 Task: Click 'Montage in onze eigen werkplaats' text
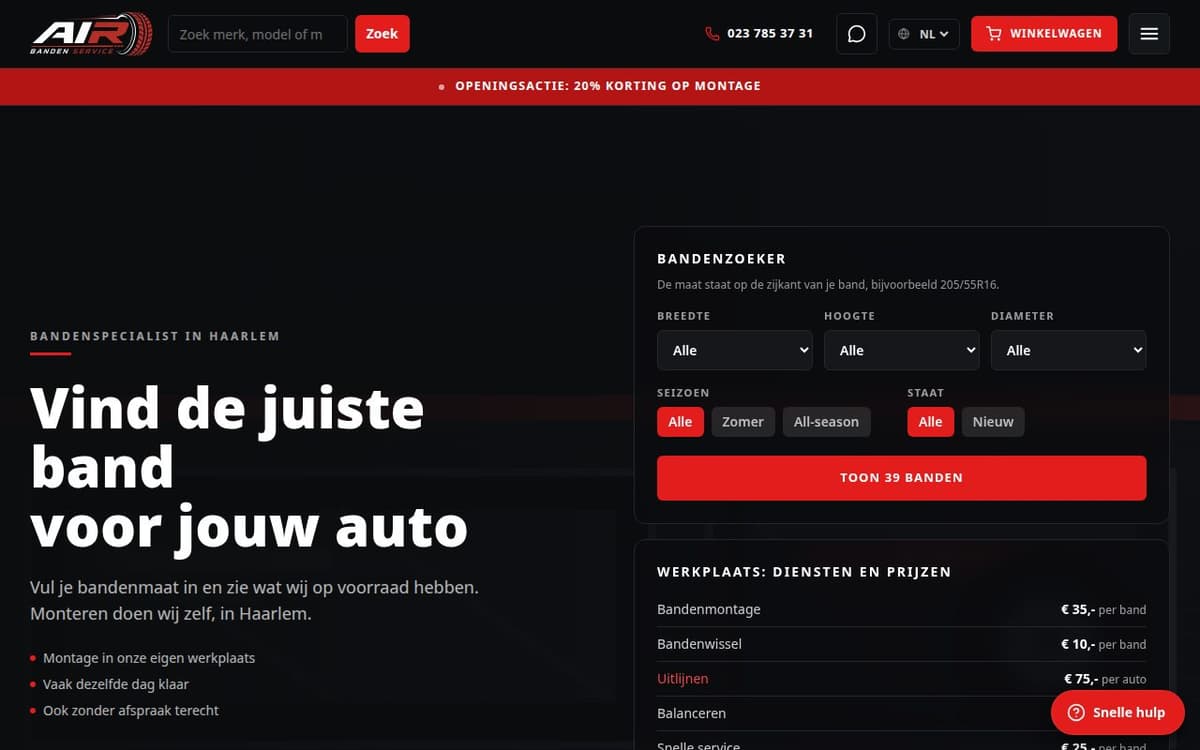(149, 658)
